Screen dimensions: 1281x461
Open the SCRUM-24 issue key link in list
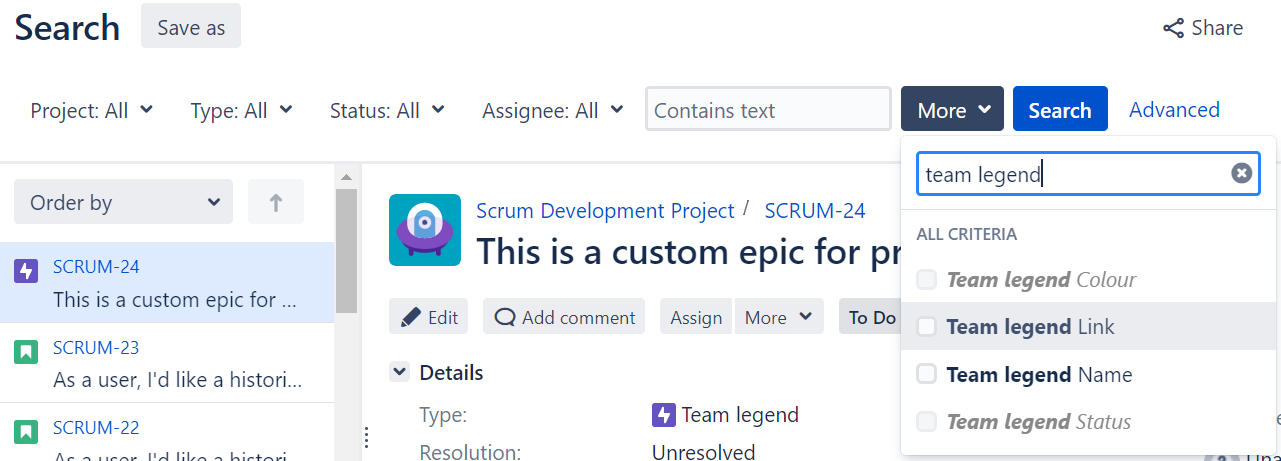point(96,267)
